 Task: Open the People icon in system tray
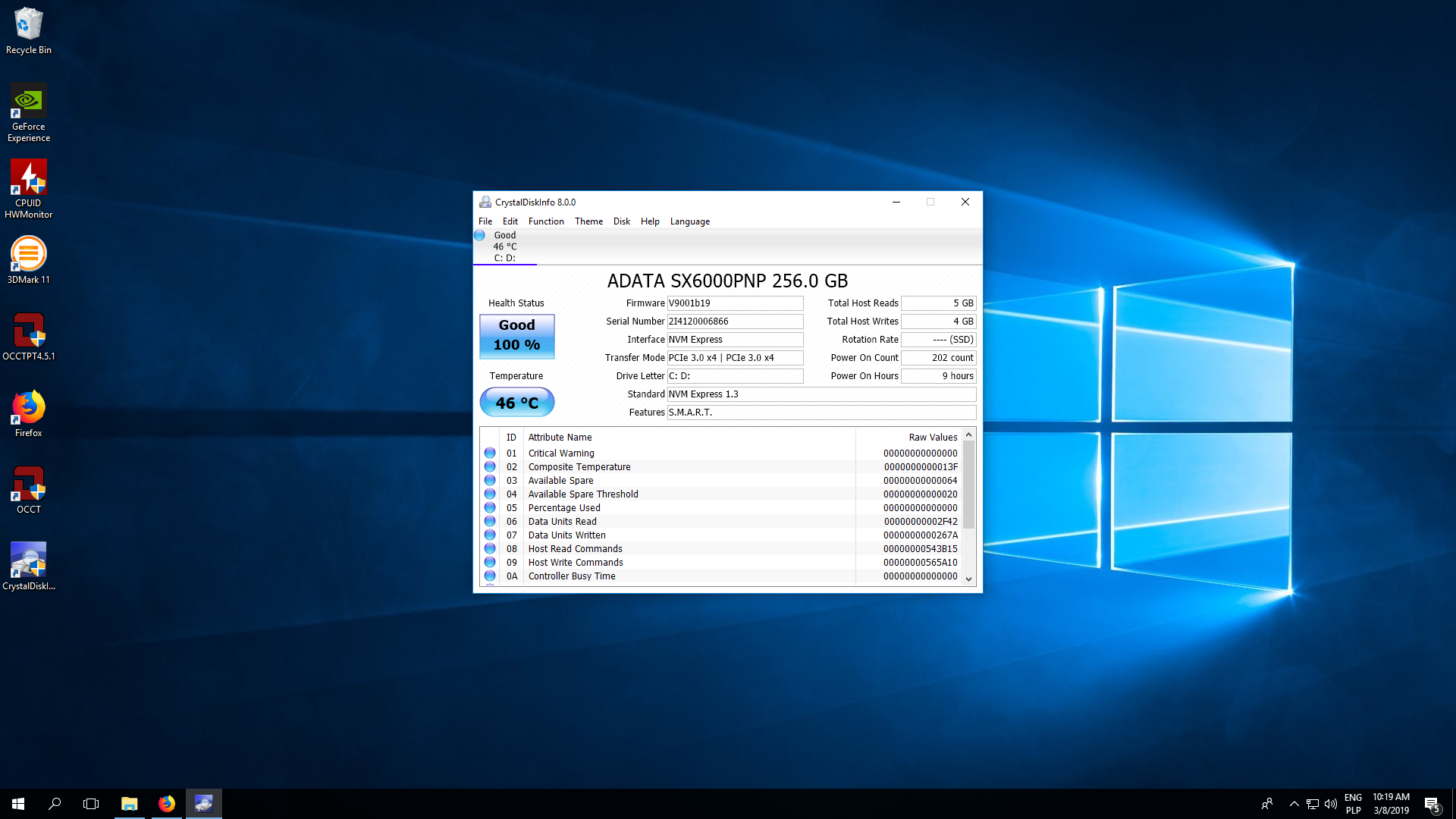click(x=1267, y=804)
